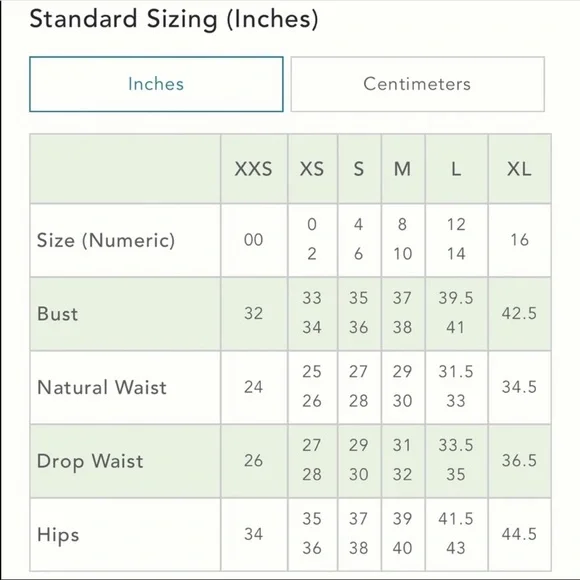Screen dimensions: 580x580
Task: Select the XXS natural waist value 24
Action: pos(253,387)
